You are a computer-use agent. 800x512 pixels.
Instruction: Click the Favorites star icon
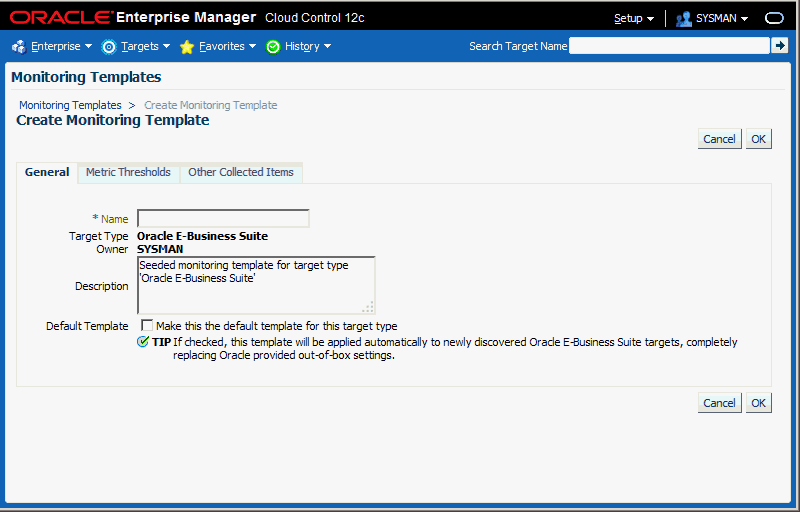click(x=187, y=46)
